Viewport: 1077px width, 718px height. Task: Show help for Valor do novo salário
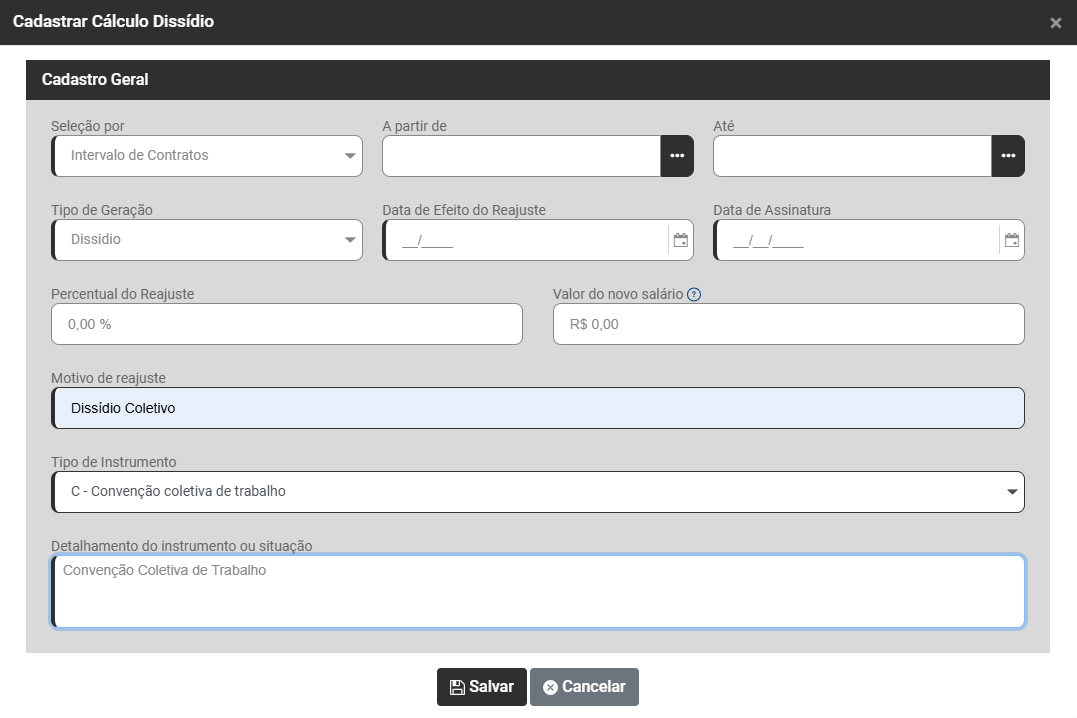(694, 295)
